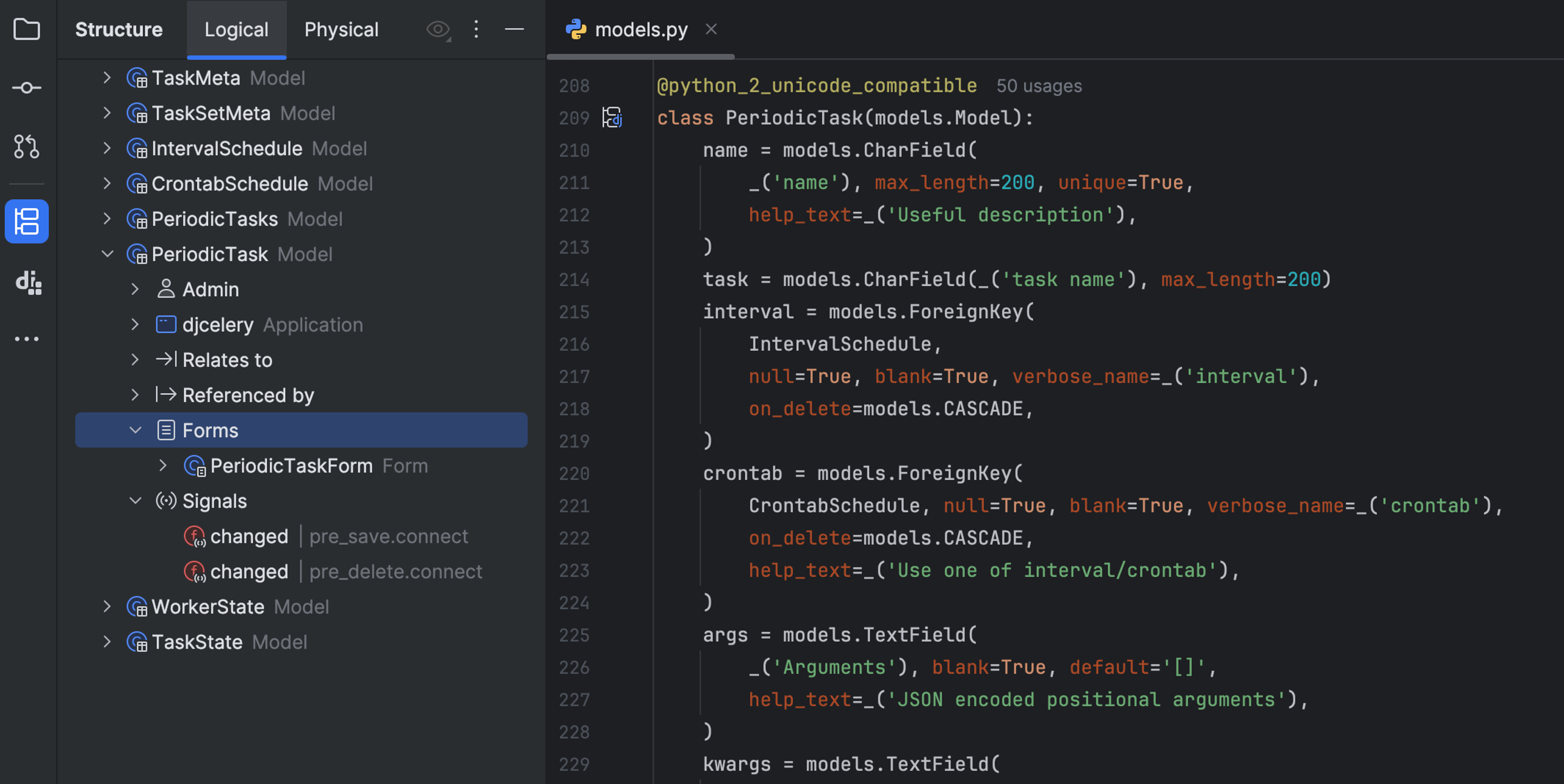Open the Pull Requests sidebar icon
The image size is (1564, 784).
coord(27,146)
